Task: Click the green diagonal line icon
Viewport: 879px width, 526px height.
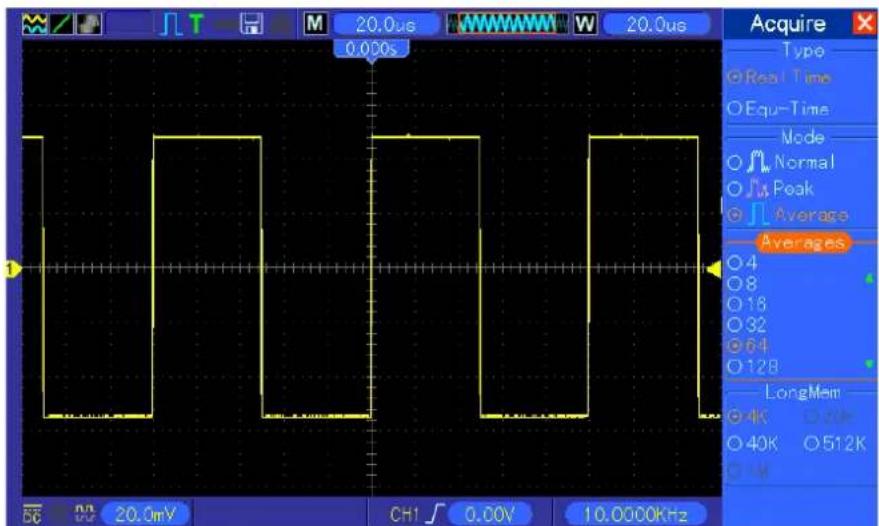Action: pos(62,24)
